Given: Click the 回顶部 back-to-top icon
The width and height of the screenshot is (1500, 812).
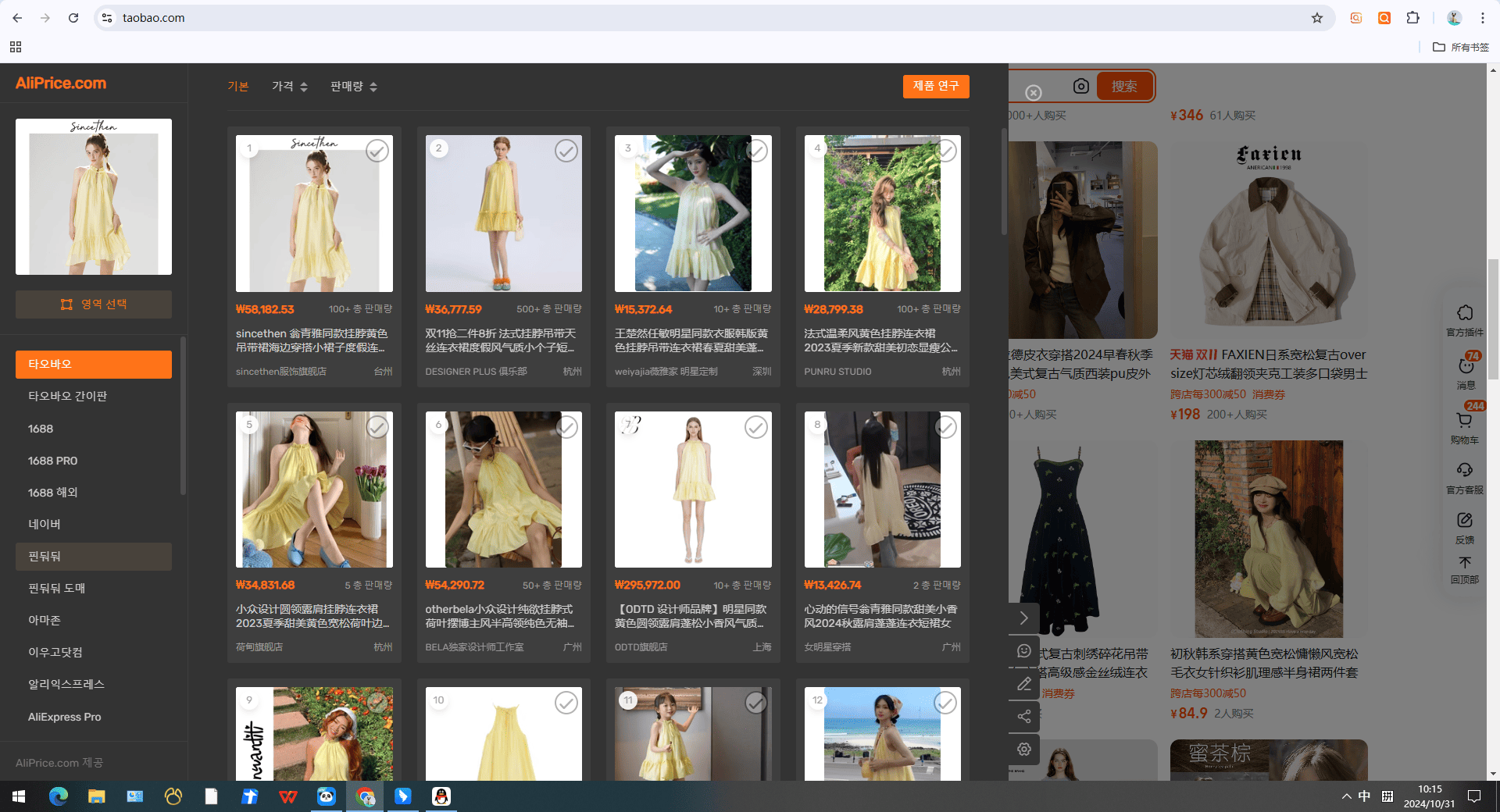Looking at the screenshot, I should pyautogui.click(x=1465, y=570).
